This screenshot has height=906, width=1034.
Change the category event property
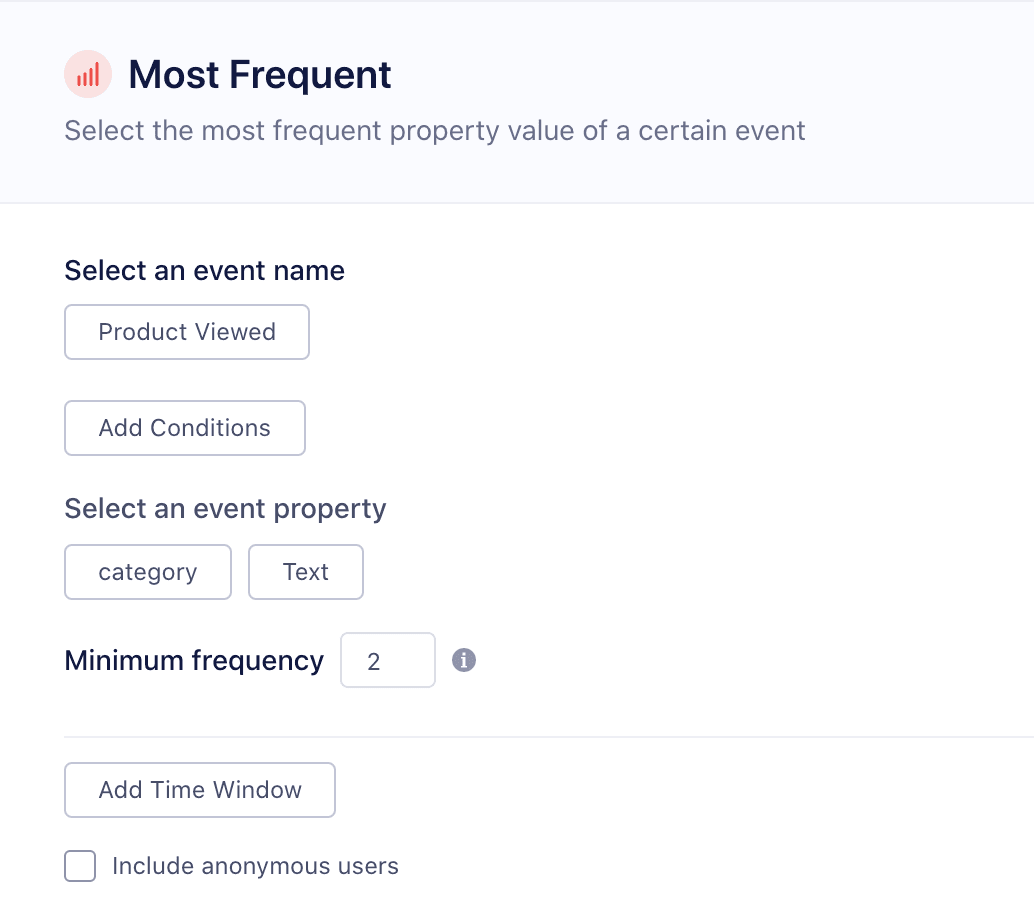pos(147,571)
